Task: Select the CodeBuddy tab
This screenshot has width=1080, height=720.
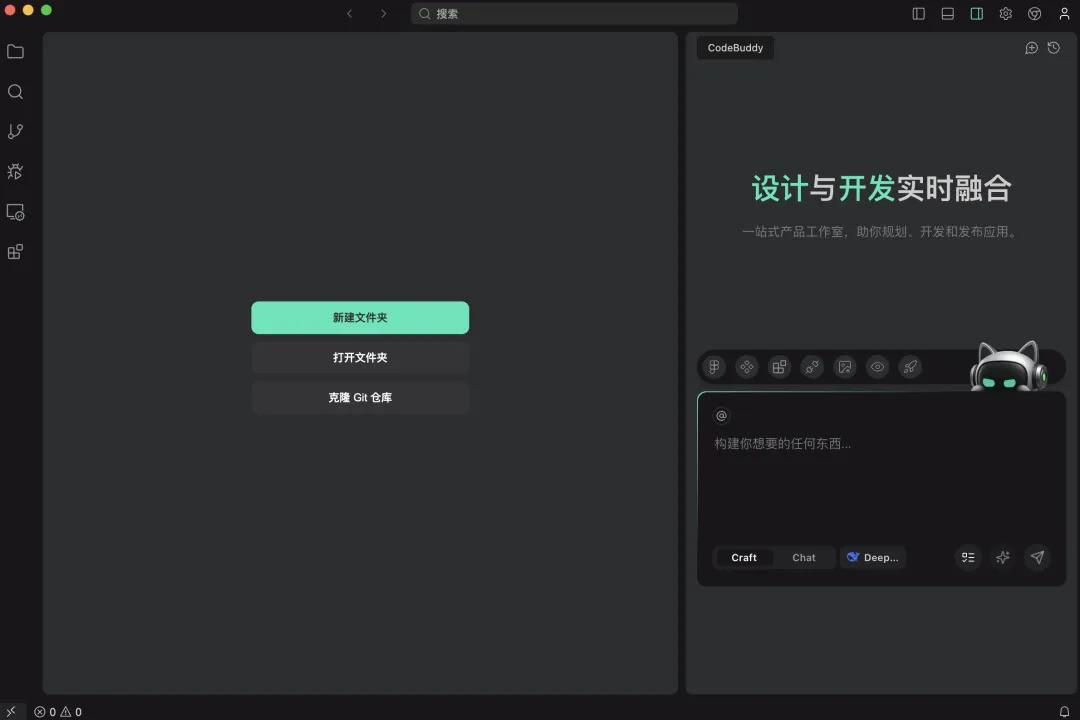Action: point(735,47)
